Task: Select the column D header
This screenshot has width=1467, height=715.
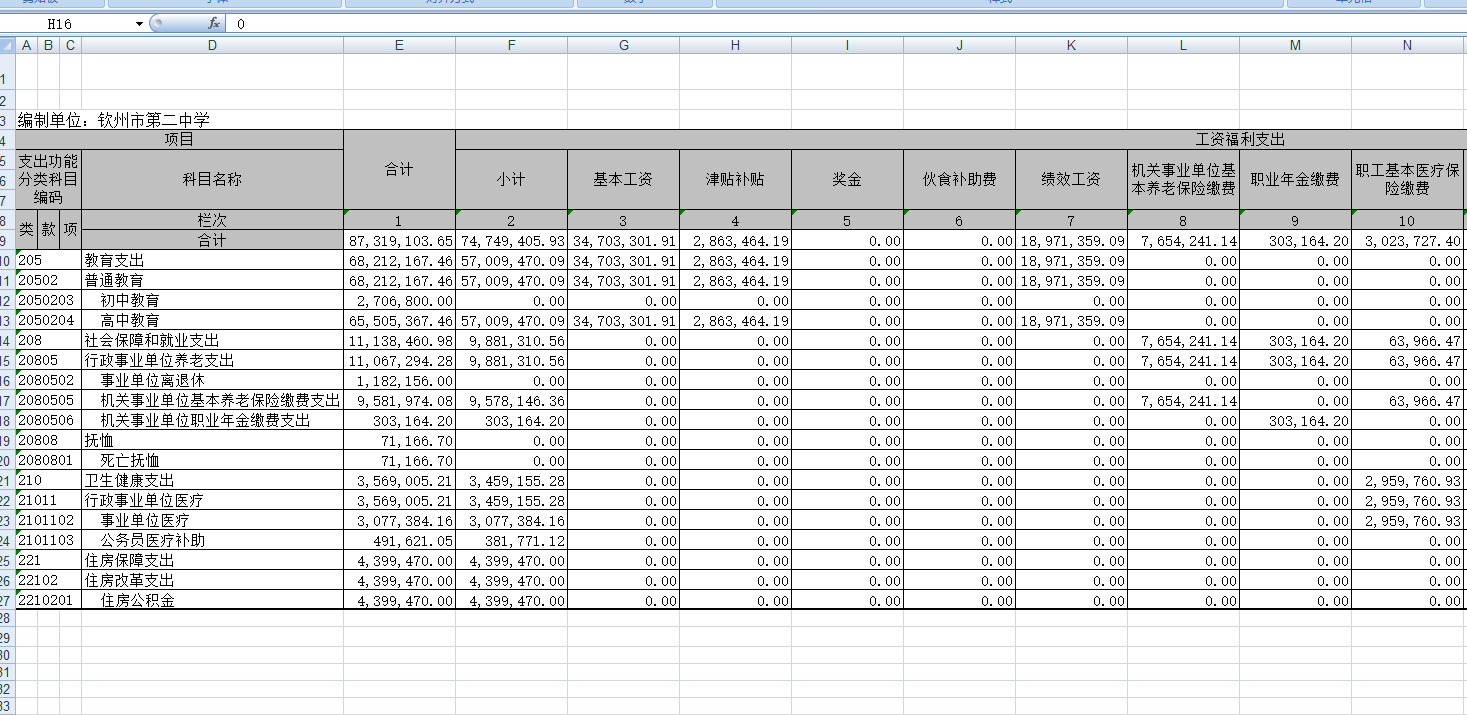Action: tap(212, 45)
